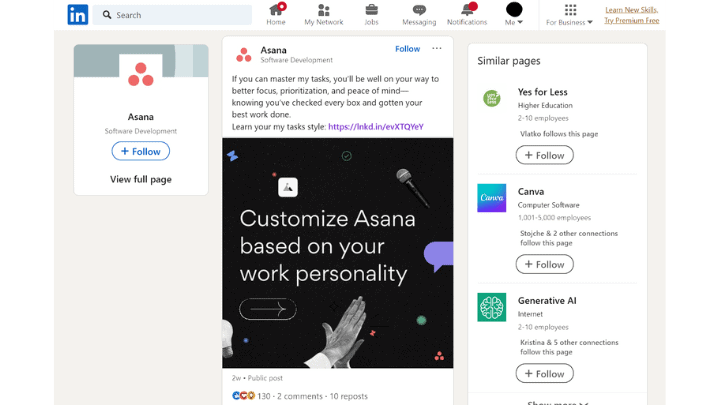Screen dimensions: 720x405
Task: Follow the Yes for Less page
Action: (x=544, y=155)
